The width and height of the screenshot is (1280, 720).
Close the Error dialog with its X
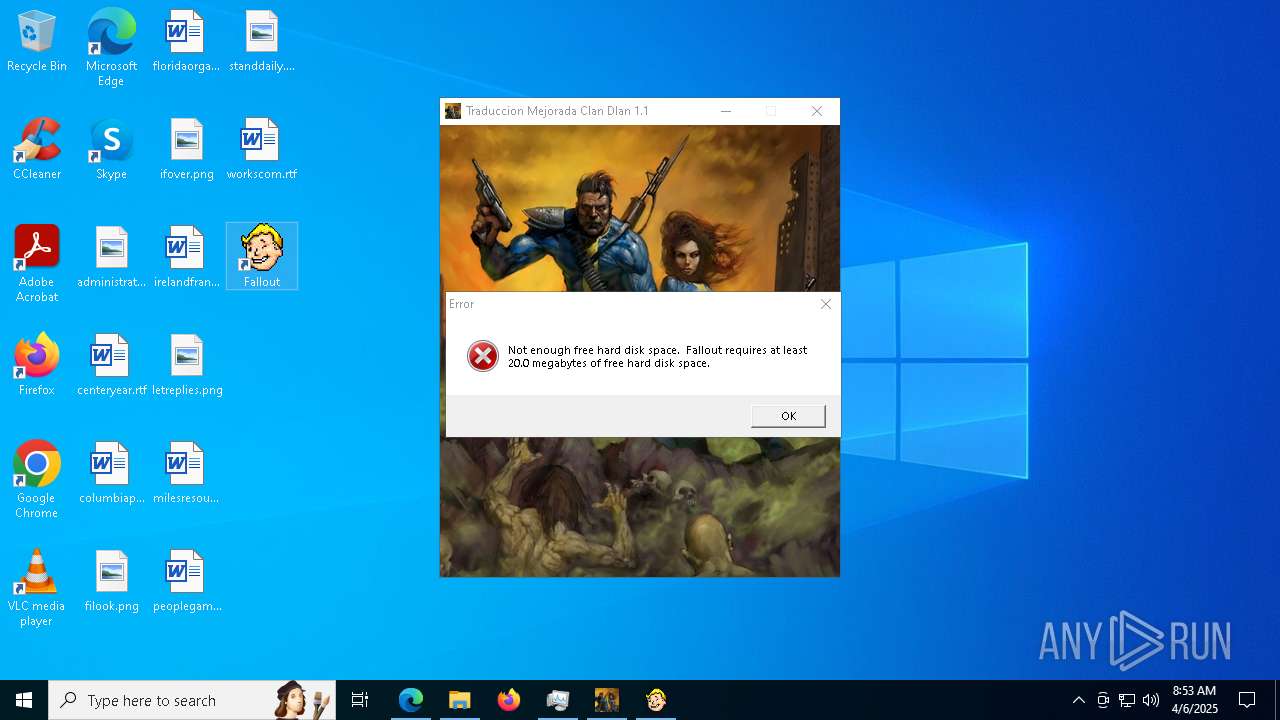point(825,304)
